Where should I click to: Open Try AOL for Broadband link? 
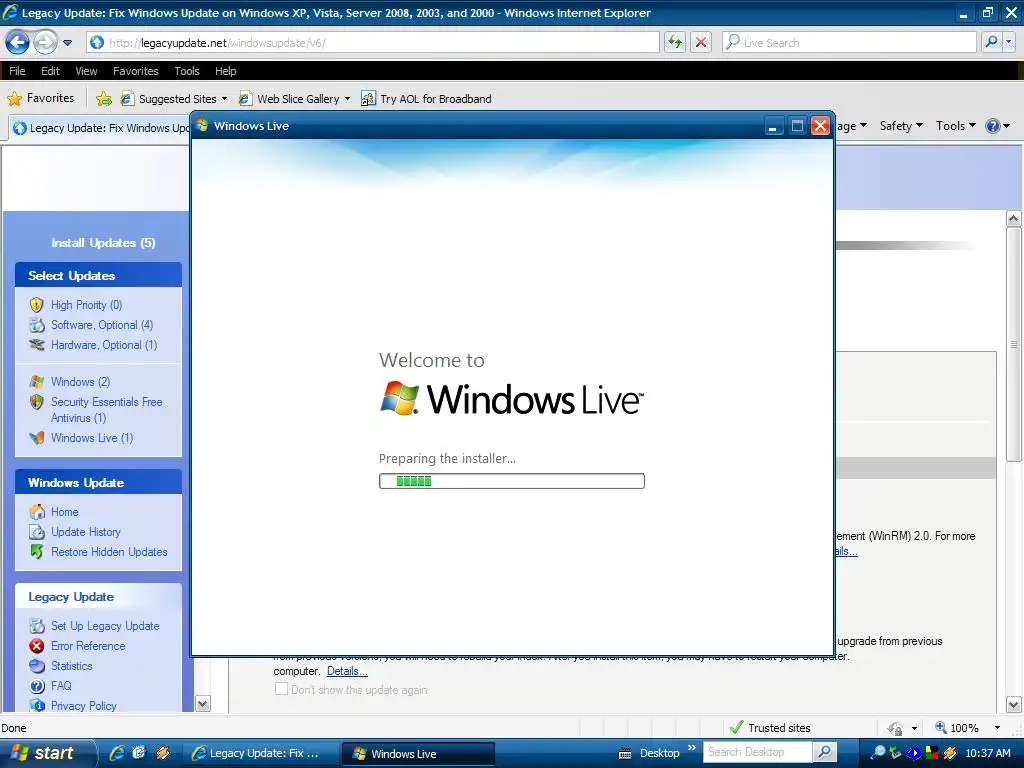427,99
